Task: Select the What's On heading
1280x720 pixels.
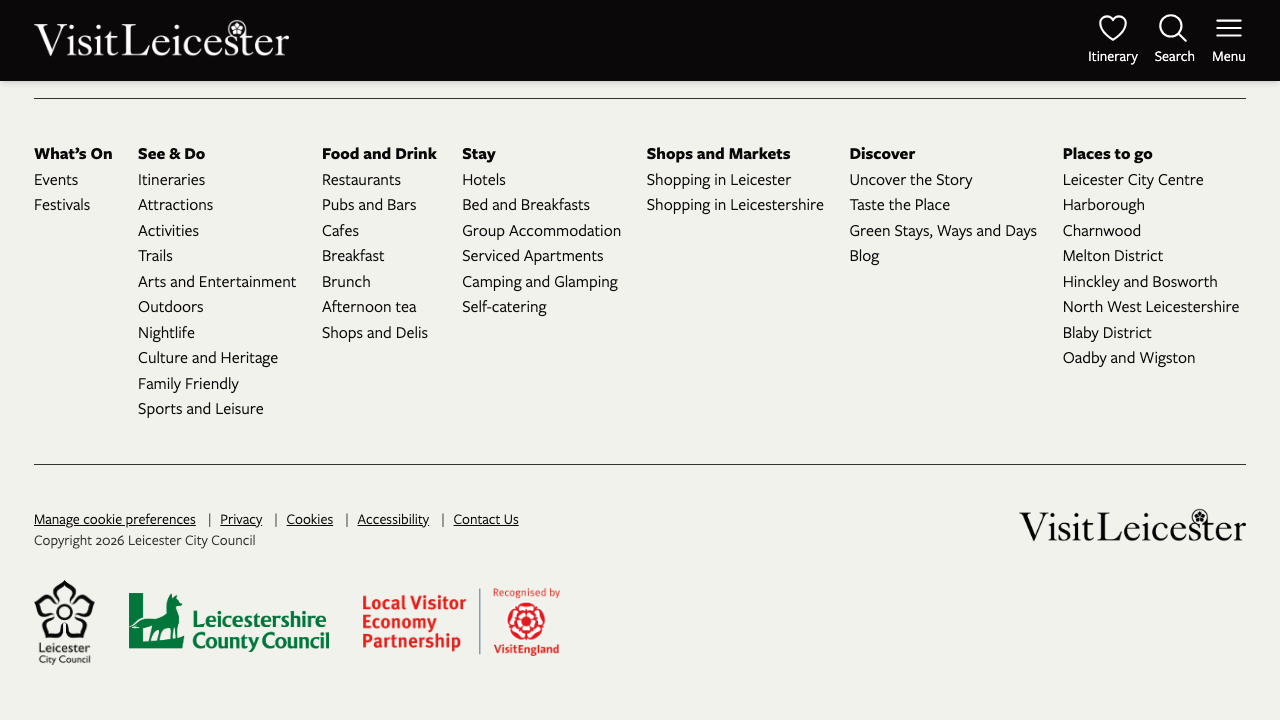Action: coord(73,153)
